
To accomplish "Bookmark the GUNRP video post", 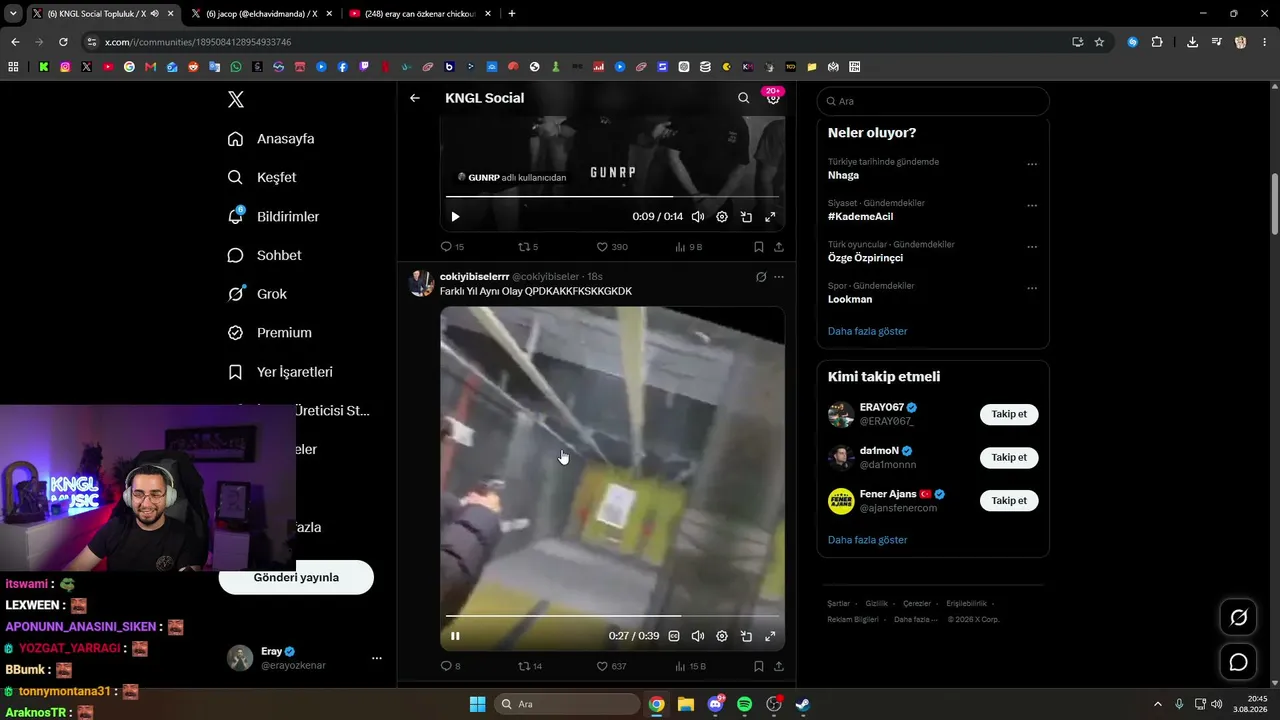I will click(x=759, y=247).
